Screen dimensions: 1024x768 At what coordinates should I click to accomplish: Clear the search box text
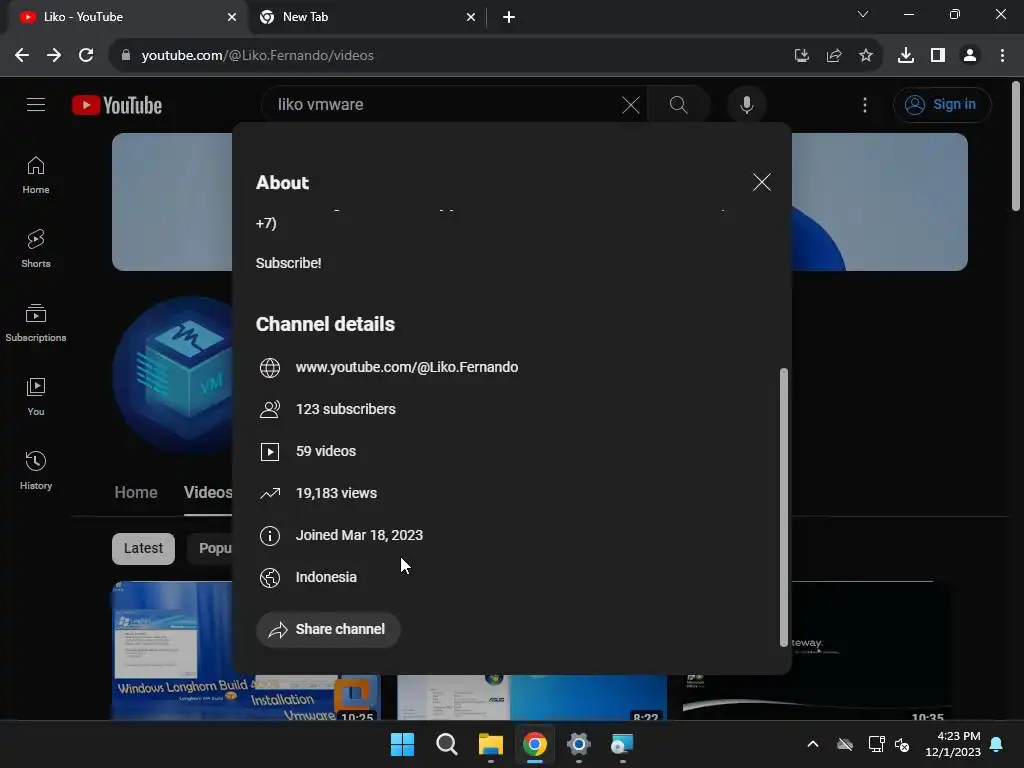(x=630, y=104)
